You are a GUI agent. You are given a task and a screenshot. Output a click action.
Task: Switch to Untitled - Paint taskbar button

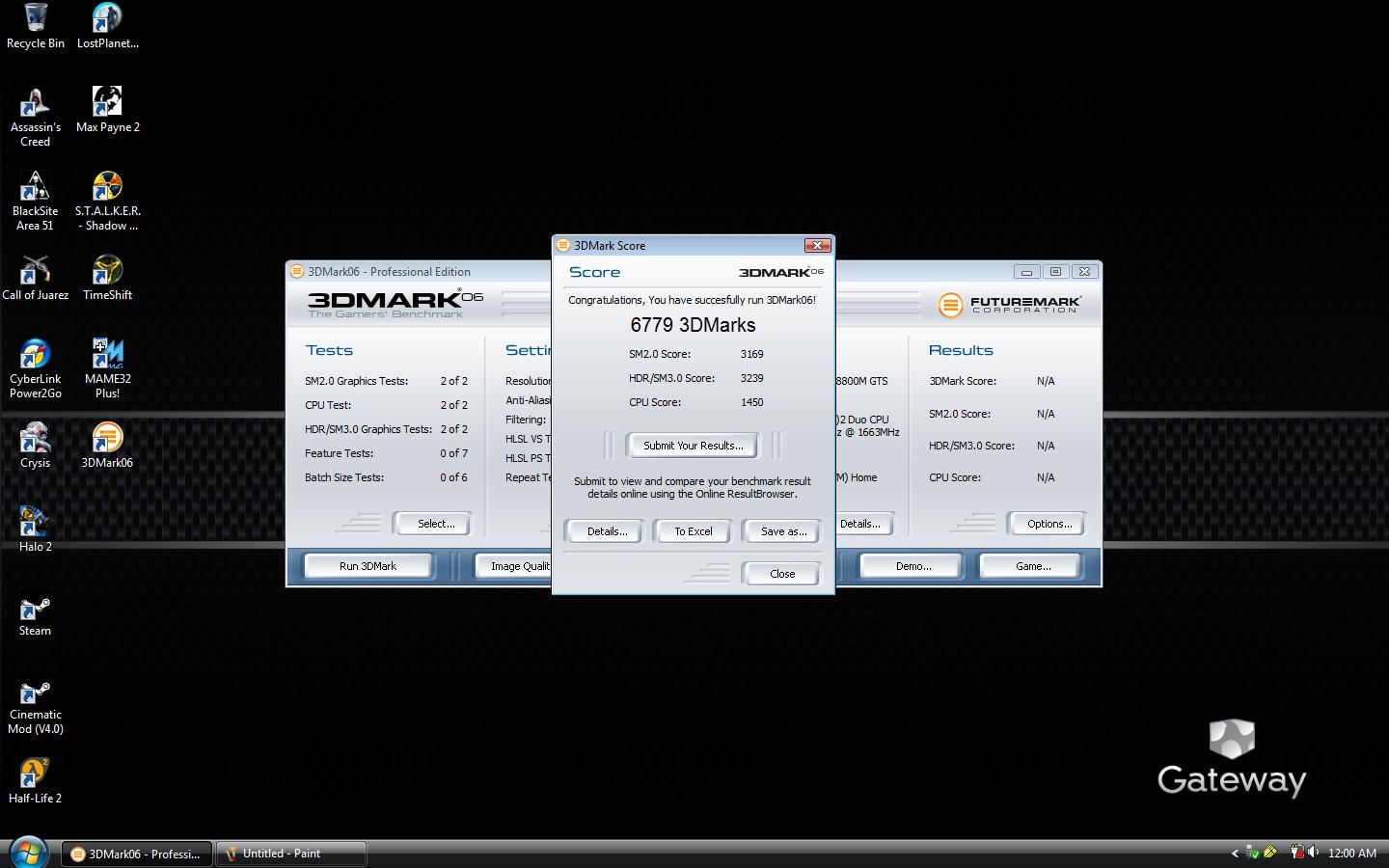pyautogui.click(x=291, y=854)
